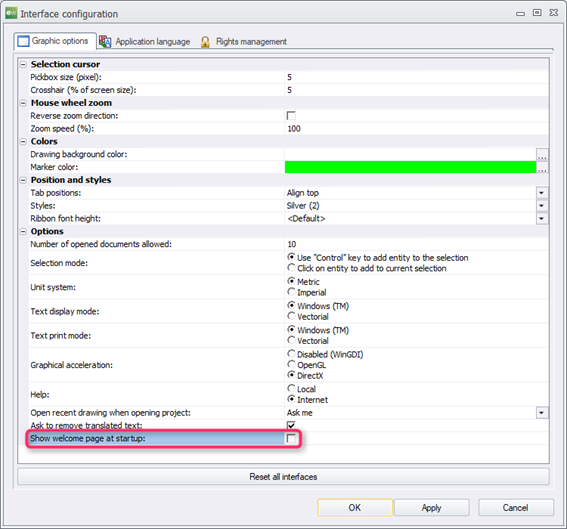Screen dimensions: 567x529
Task: Click the green Marker color swatch
Action: tap(410, 167)
